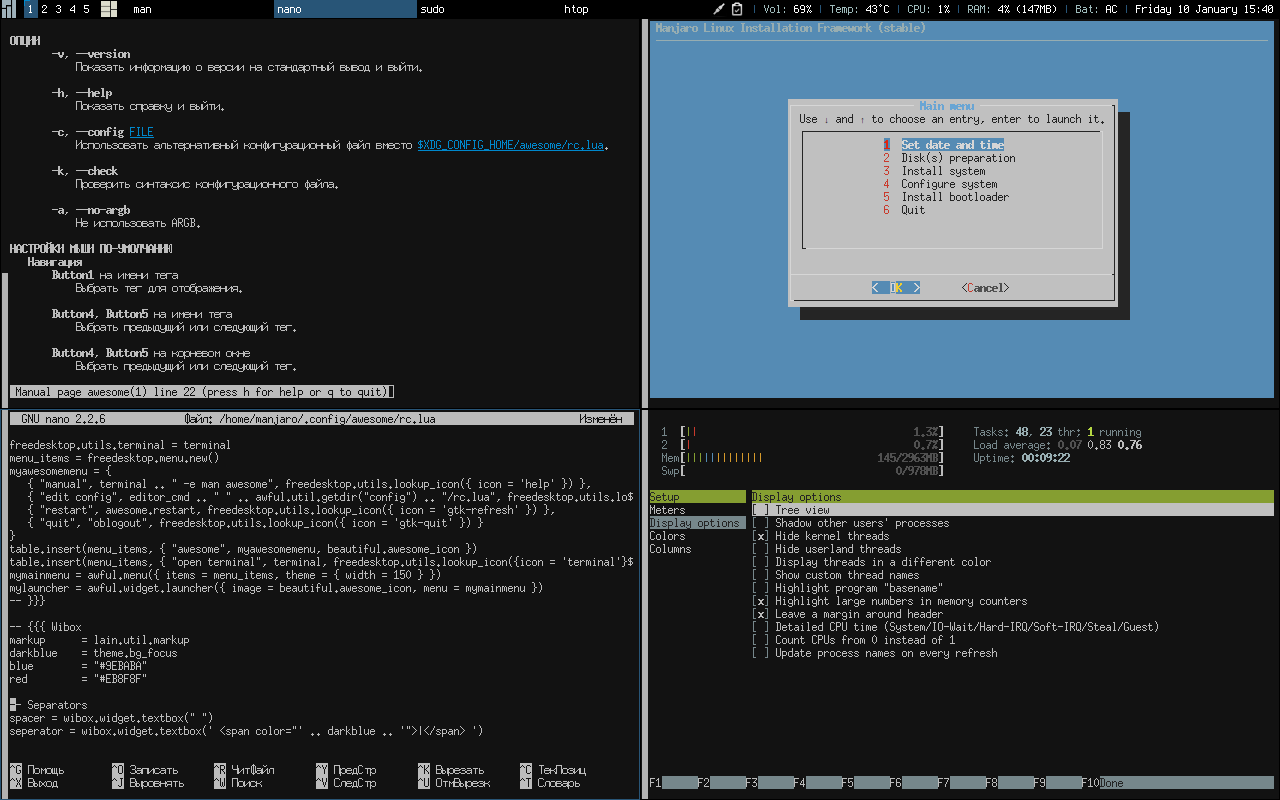The width and height of the screenshot is (1280, 800).
Task: Pick "Configure system" in Main menu
Action: [x=940, y=184]
